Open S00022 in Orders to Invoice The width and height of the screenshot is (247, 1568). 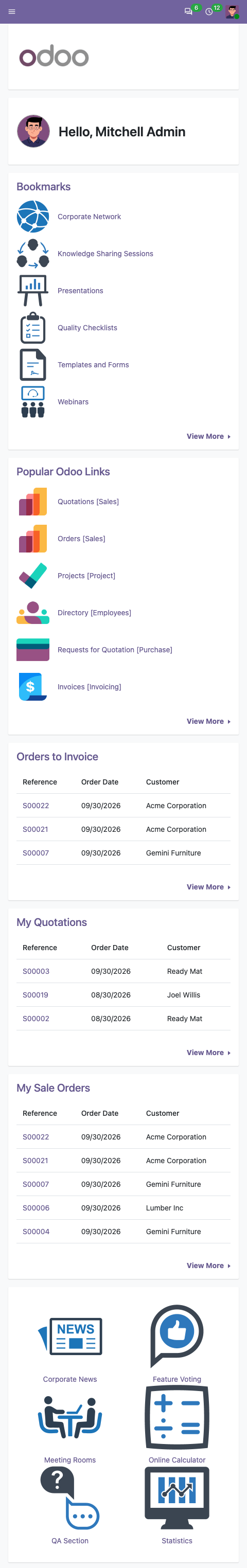click(x=36, y=806)
